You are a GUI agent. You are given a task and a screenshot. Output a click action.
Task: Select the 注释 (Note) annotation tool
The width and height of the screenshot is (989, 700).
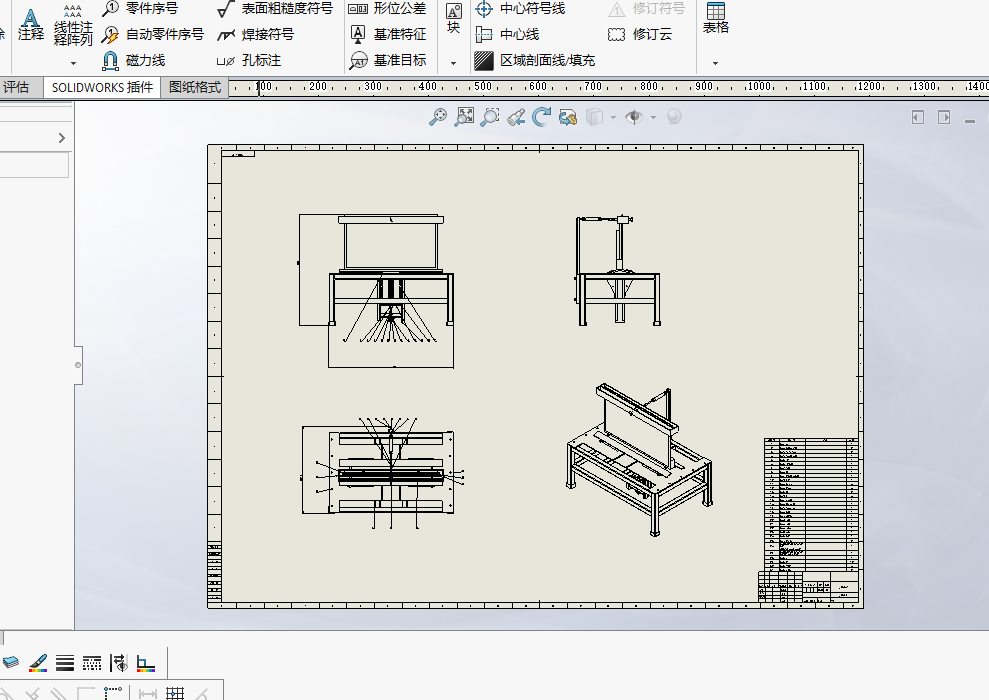tap(30, 25)
